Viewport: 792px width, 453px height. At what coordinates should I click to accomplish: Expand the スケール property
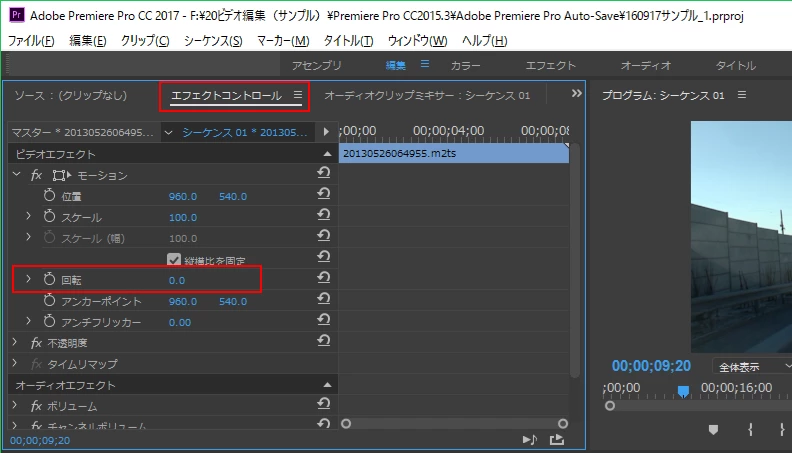pyautogui.click(x=28, y=216)
